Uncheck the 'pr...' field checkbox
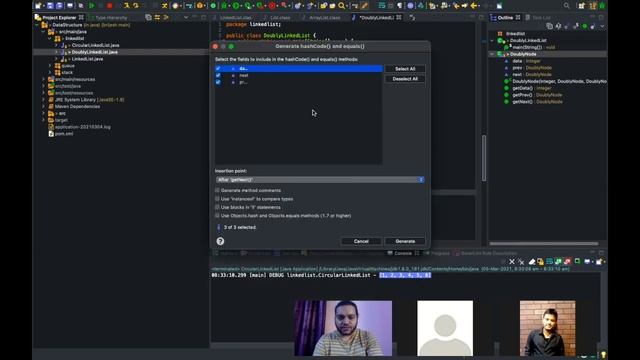This screenshot has width=640, height=360. [x=218, y=82]
